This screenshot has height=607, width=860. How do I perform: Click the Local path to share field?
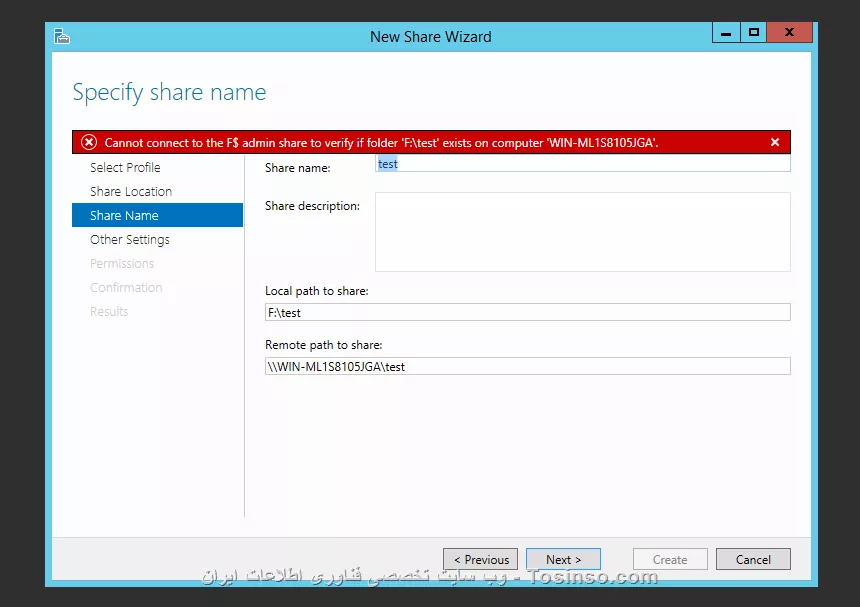click(x=528, y=313)
